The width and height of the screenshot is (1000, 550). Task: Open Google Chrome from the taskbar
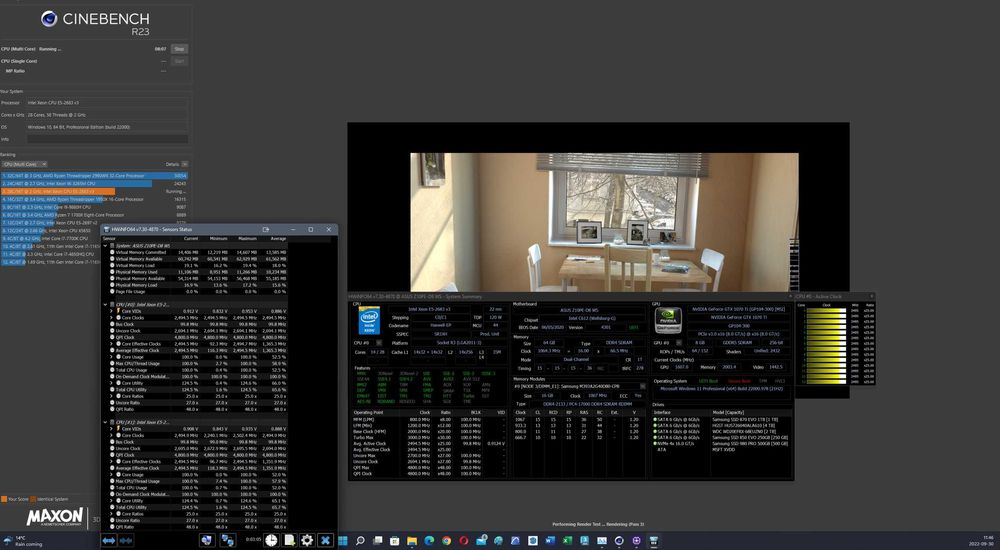coord(446,540)
